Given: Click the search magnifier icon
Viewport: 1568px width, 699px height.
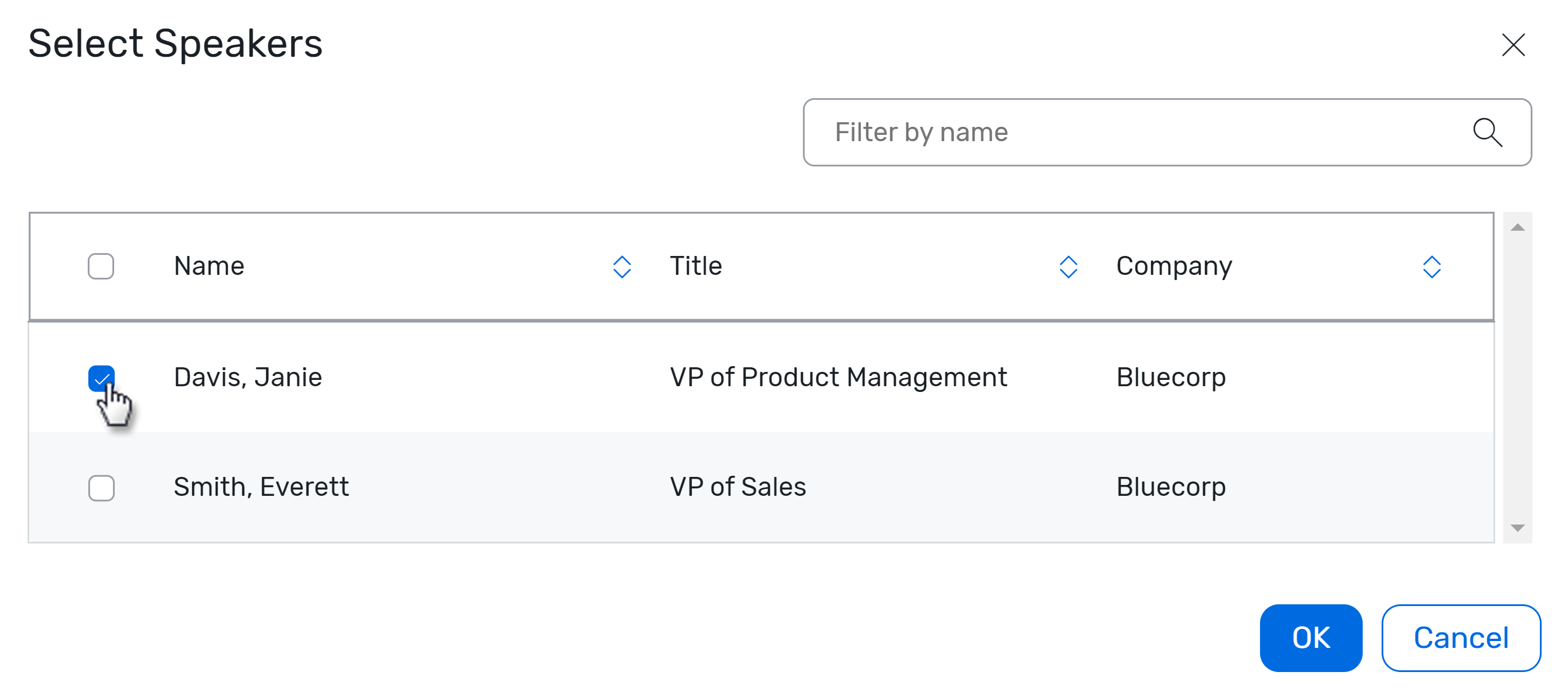Looking at the screenshot, I should (x=1487, y=132).
